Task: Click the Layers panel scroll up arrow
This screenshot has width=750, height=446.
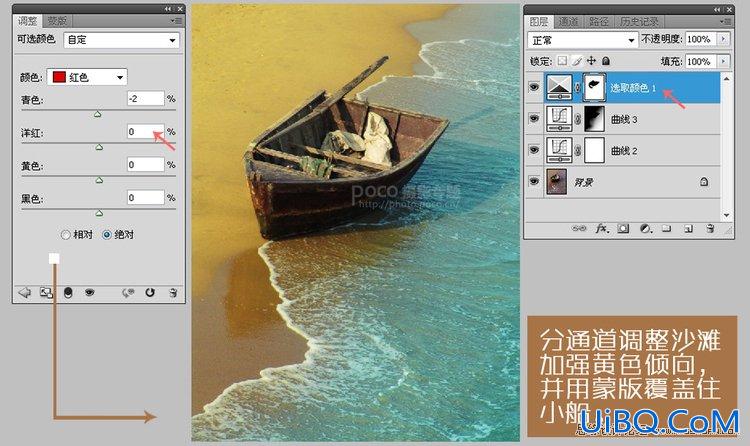Action: pyautogui.click(x=727, y=78)
